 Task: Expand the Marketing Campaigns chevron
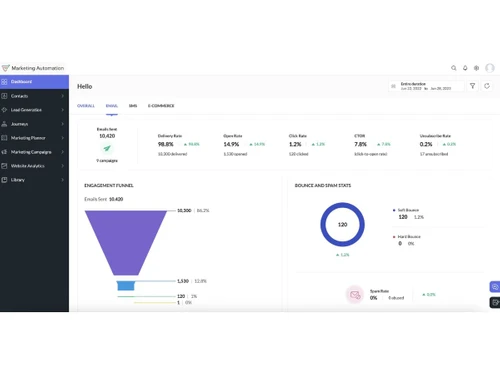click(x=62, y=152)
